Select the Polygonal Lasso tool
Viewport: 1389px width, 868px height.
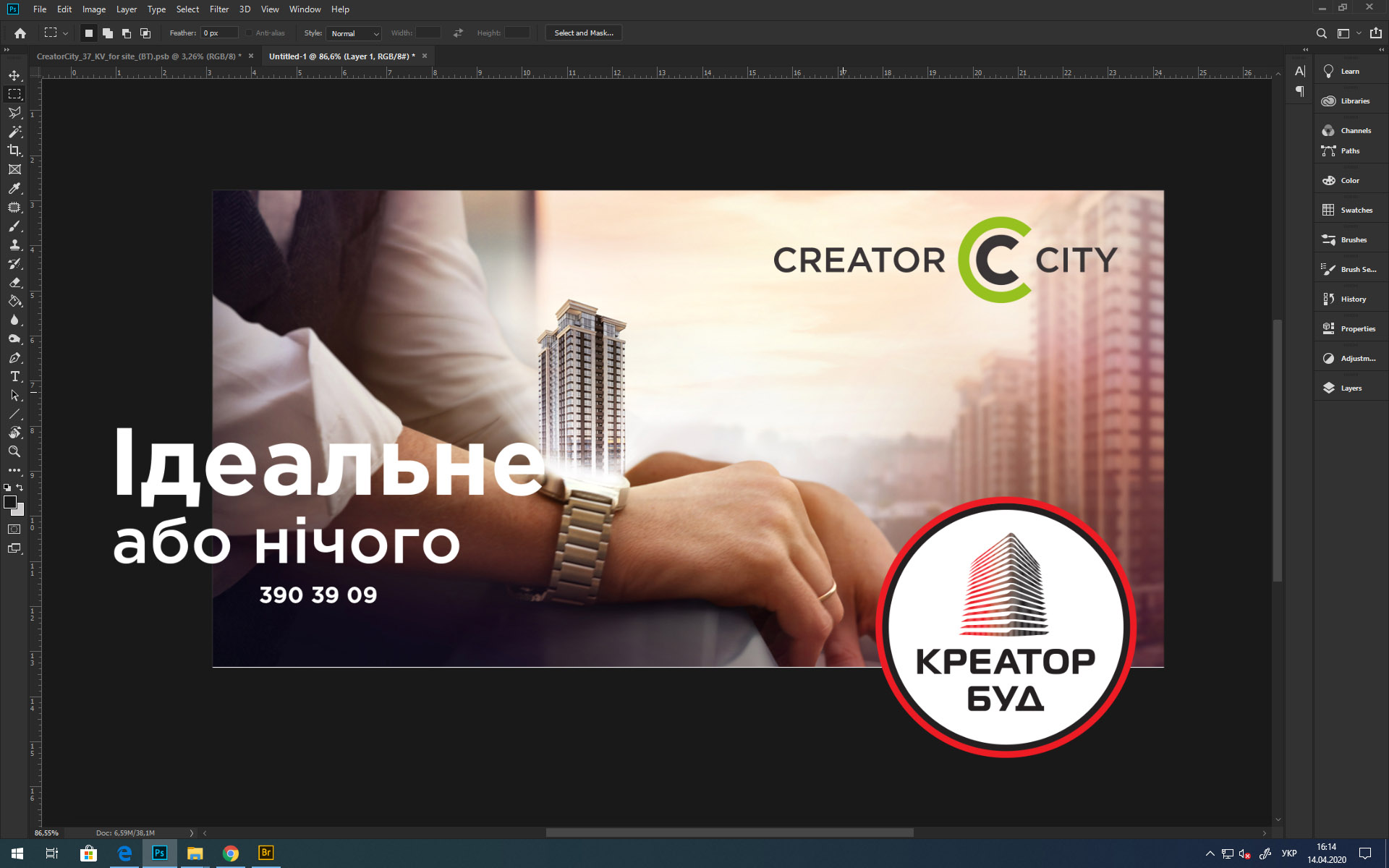click(x=14, y=113)
